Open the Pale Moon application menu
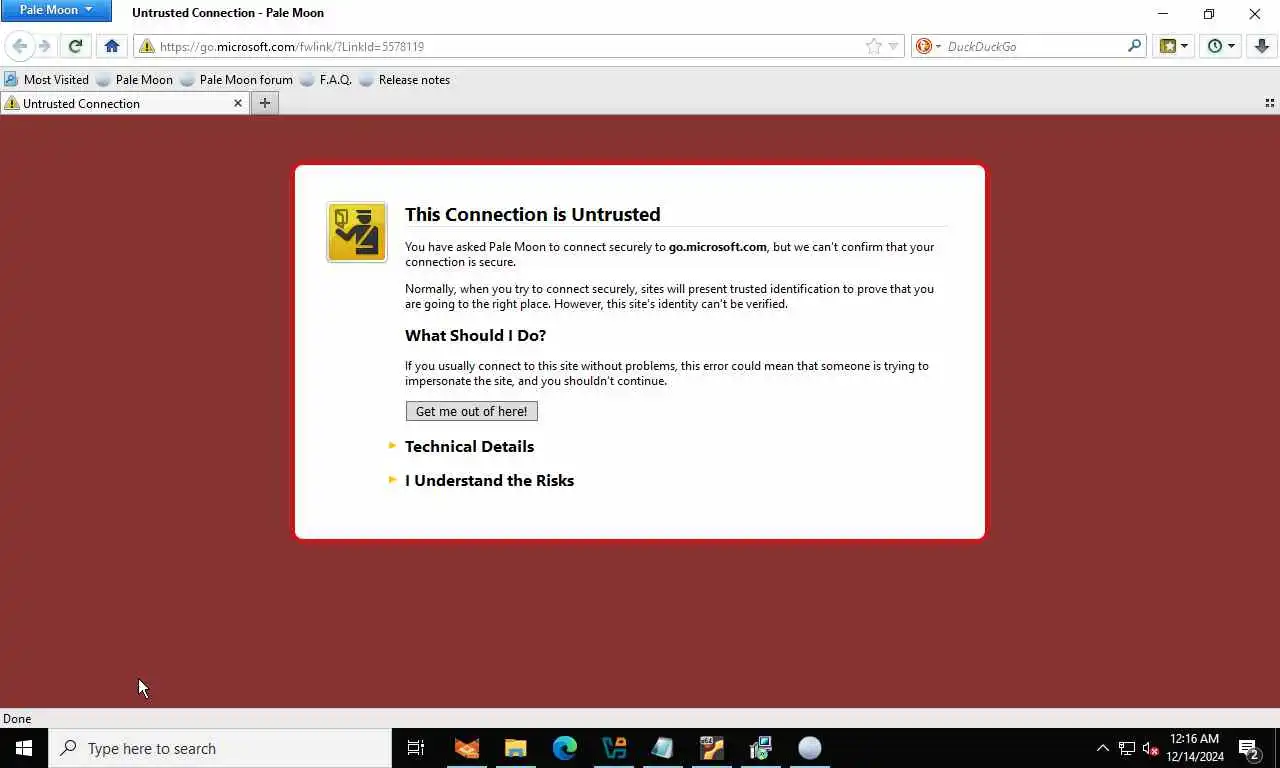 pyautogui.click(x=56, y=10)
